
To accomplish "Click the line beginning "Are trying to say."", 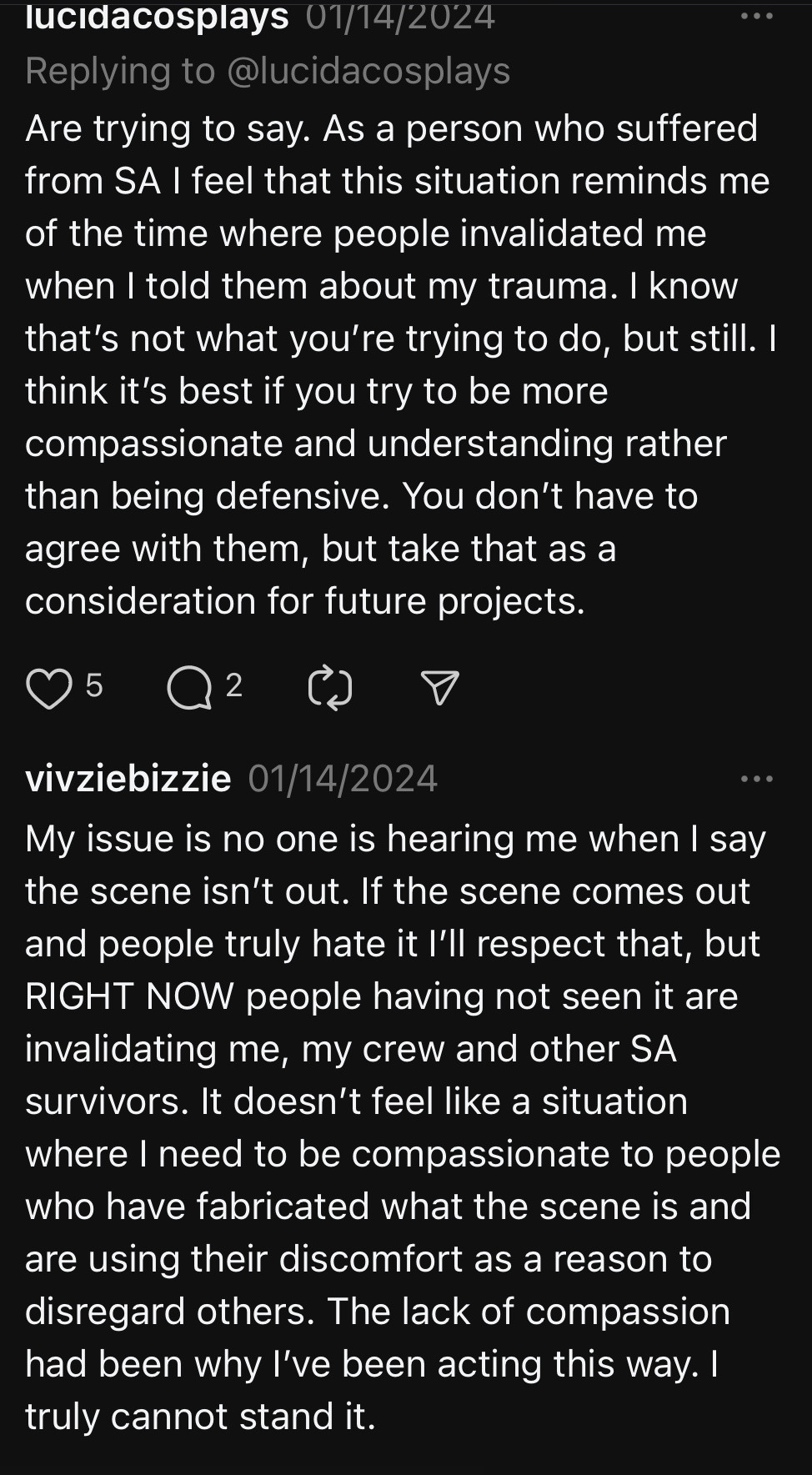I will tap(391, 128).
